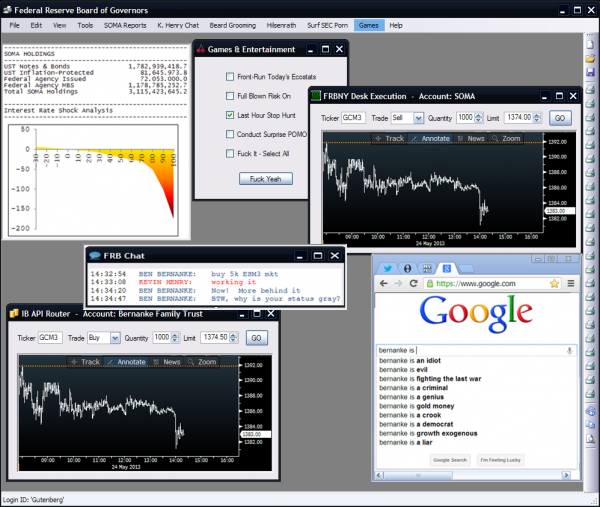Click Limit 1374.50 stepper in IB API Router
Image resolution: width=600 pixels, height=507 pixels.
tap(233, 337)
